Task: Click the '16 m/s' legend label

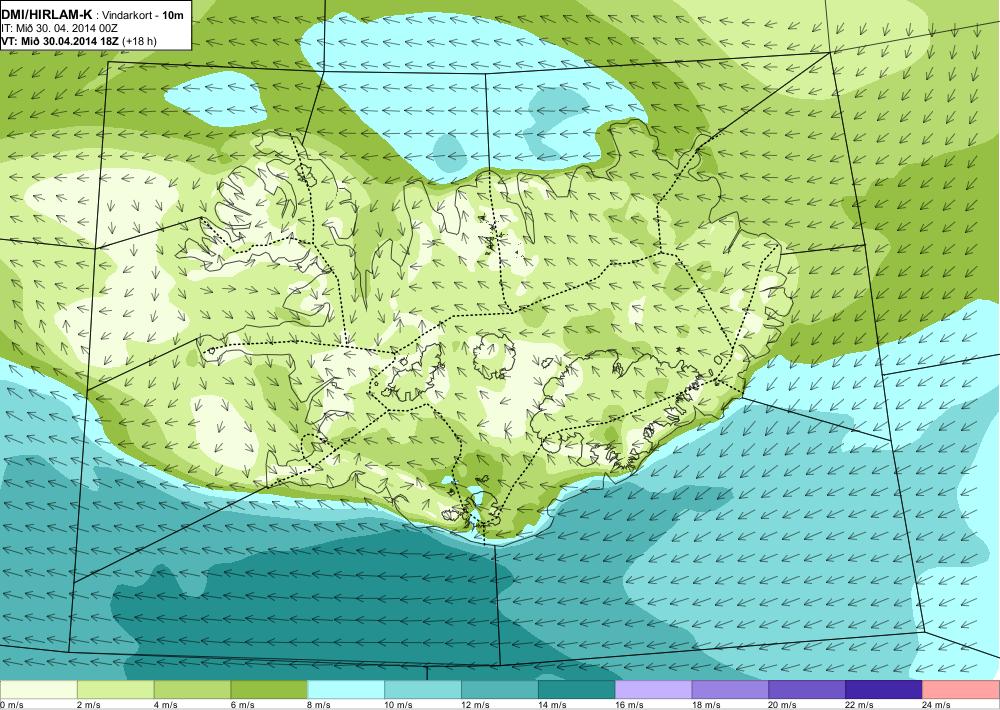Action: [x=629, y=705]
